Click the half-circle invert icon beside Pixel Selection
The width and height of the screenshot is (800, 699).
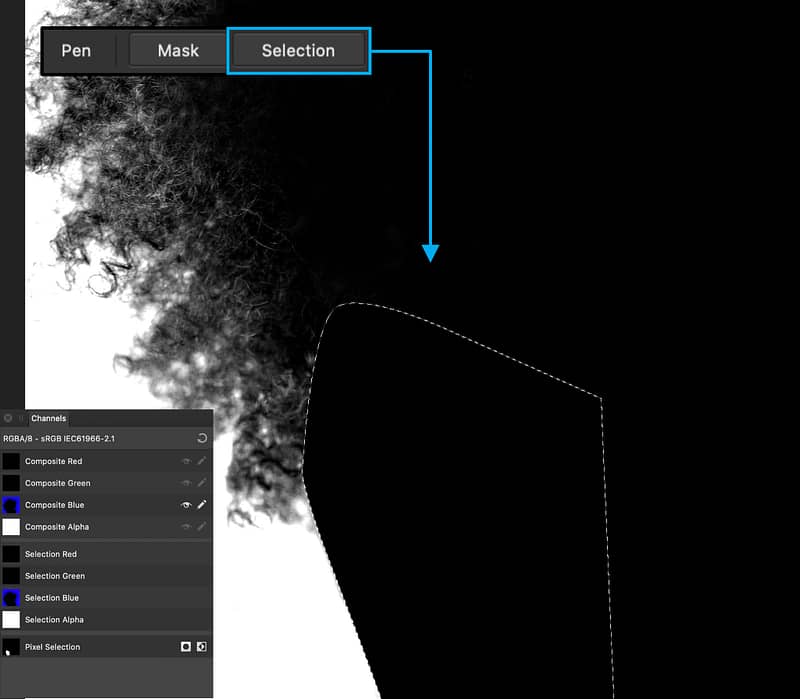click(x=202, y=647)
